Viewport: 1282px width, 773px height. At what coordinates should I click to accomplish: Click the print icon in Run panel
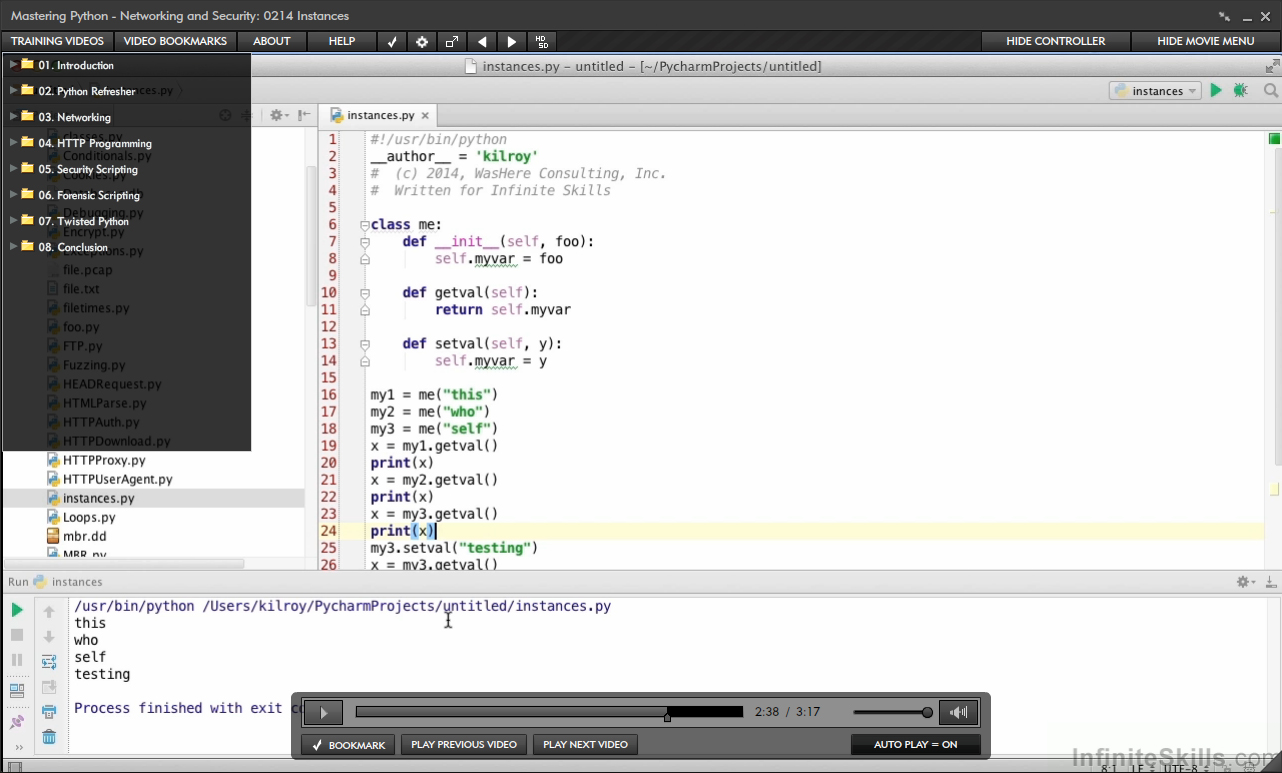click(x=49, y=712)
